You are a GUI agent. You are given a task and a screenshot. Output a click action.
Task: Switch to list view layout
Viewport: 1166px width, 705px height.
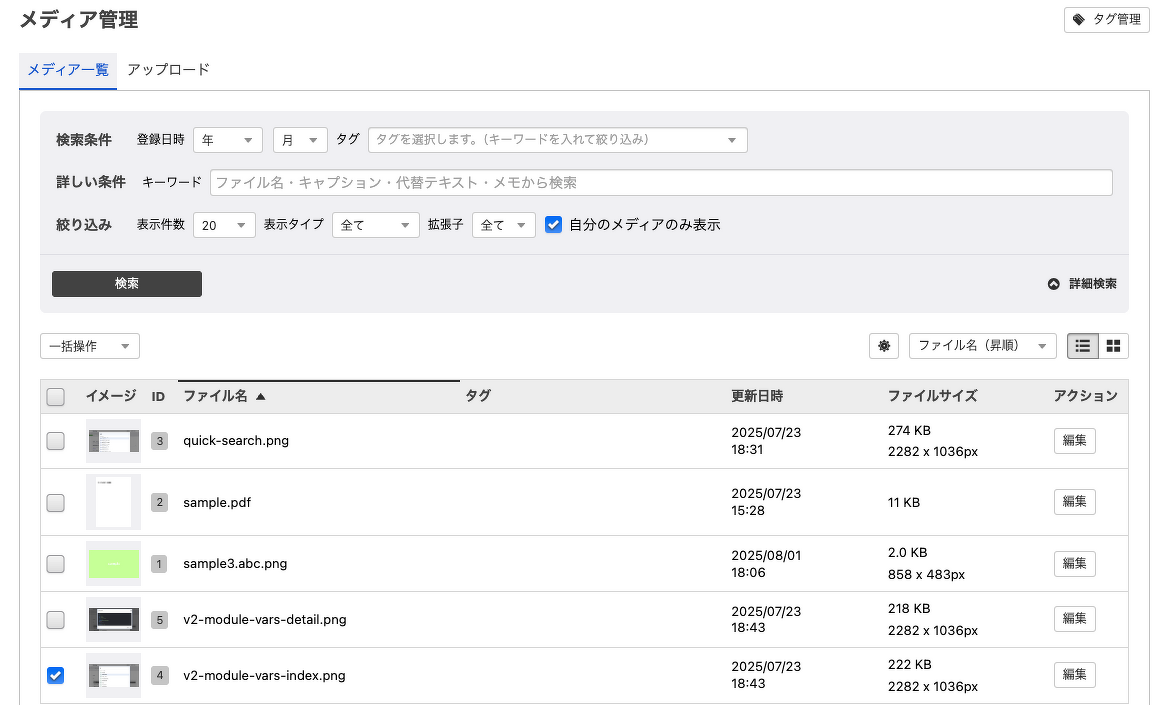point(1082,346)
